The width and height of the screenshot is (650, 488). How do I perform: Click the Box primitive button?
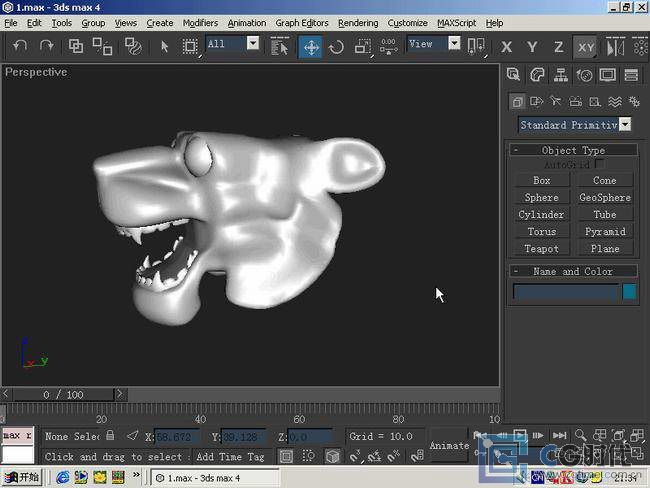541,180
